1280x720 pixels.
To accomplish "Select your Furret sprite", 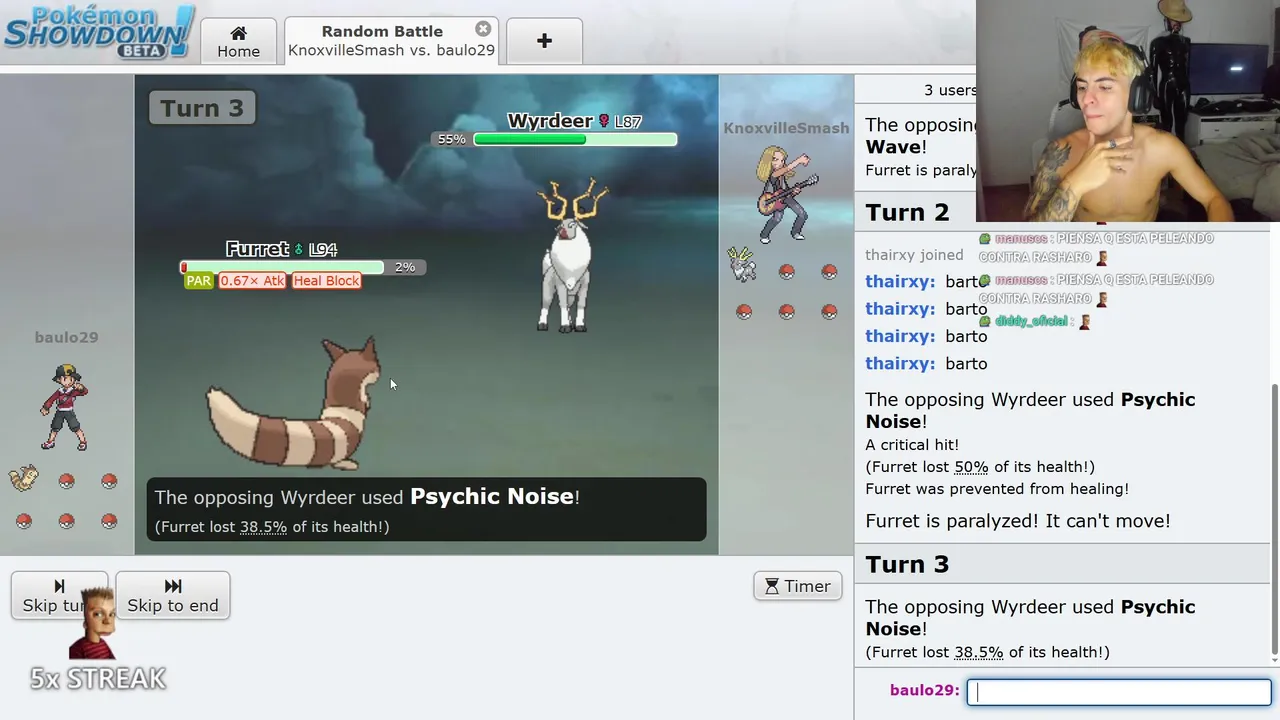I will click(295, 405).
